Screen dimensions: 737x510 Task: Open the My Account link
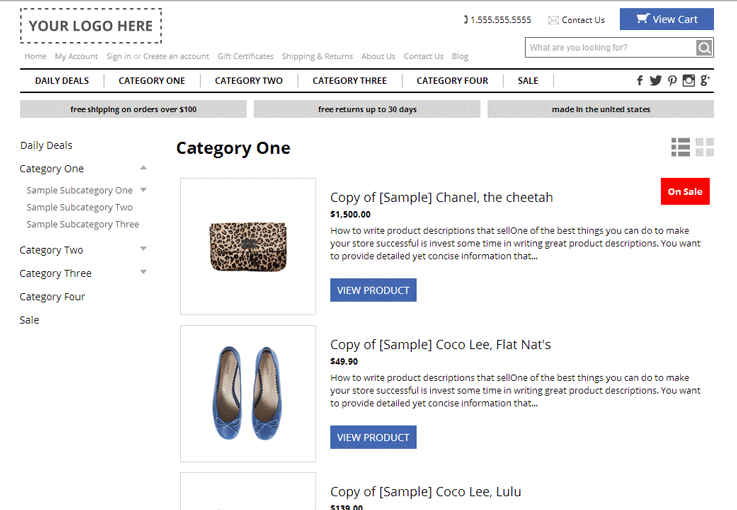76,56
